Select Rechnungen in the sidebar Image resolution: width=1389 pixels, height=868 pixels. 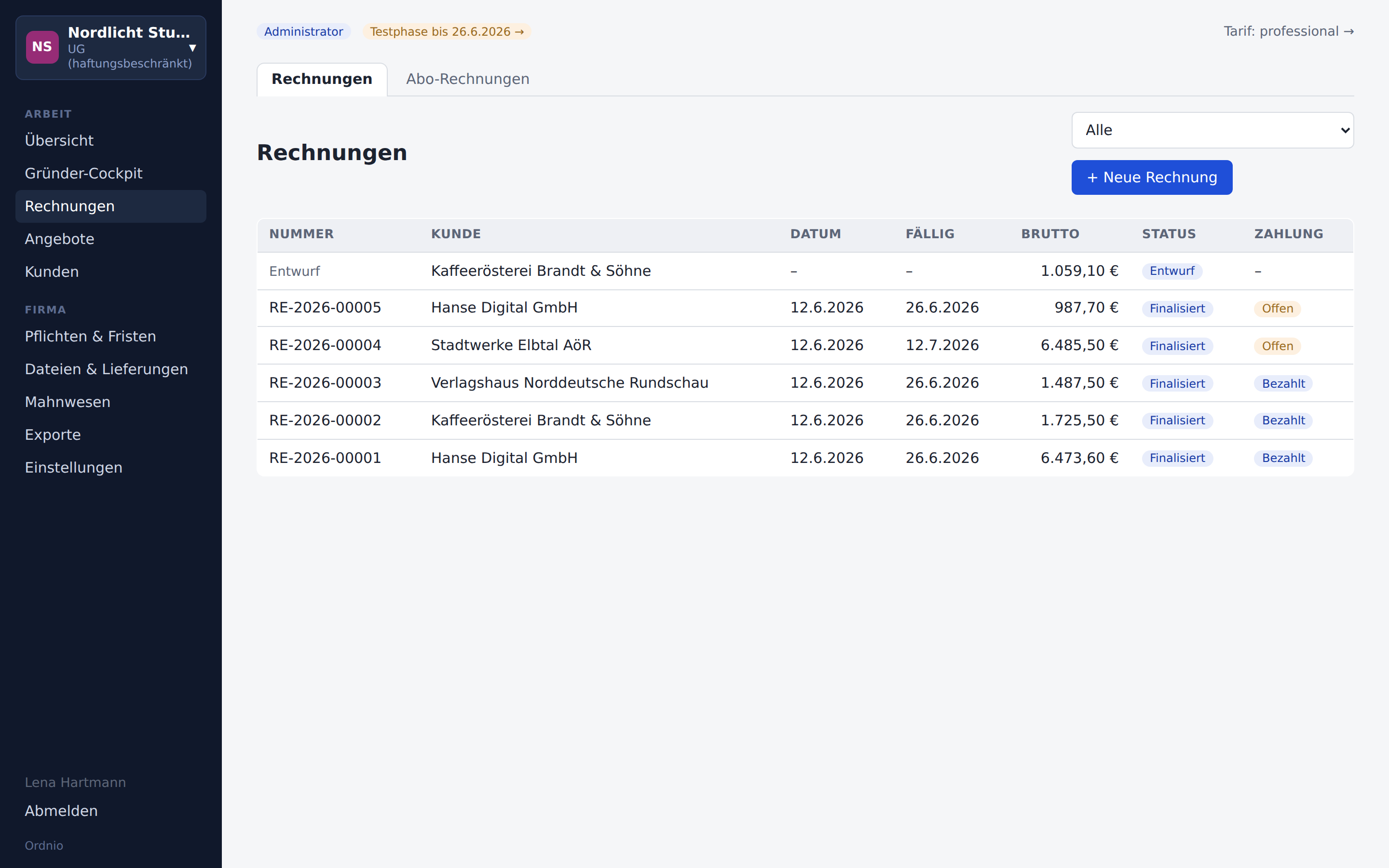[x=111, y=206]
